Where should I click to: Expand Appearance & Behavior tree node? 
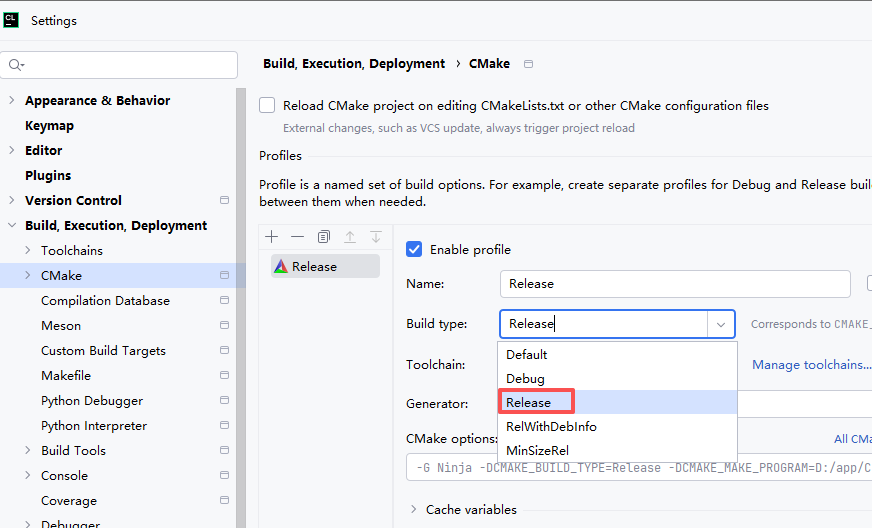click(12, 101)
